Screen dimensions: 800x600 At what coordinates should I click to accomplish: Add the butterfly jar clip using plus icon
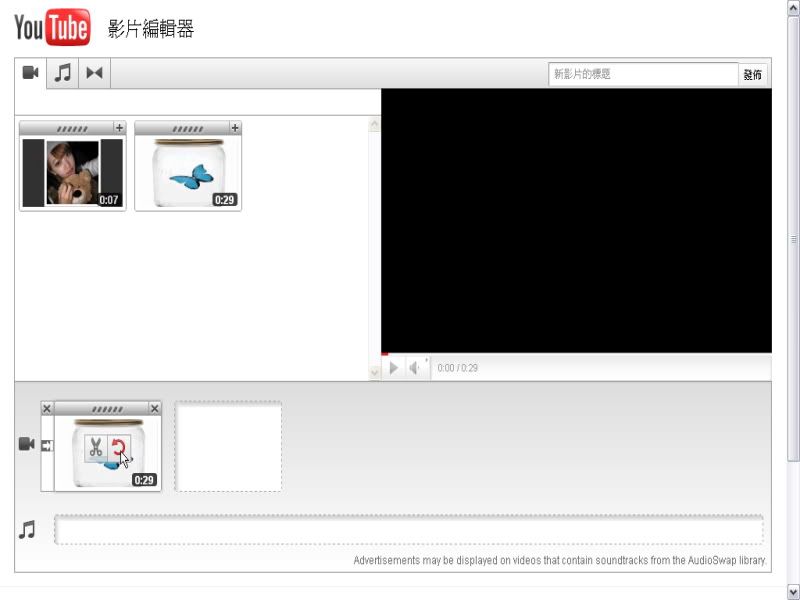coord(235,128)
